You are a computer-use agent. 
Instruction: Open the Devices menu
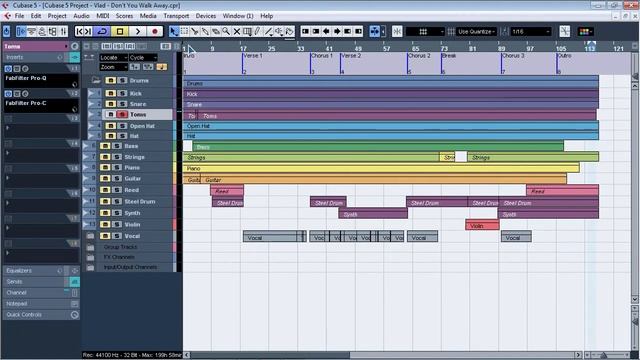[206, 16]
